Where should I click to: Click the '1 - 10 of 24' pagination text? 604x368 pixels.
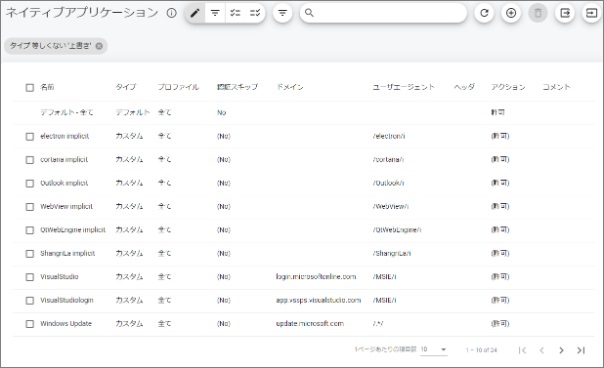point(482,350)
